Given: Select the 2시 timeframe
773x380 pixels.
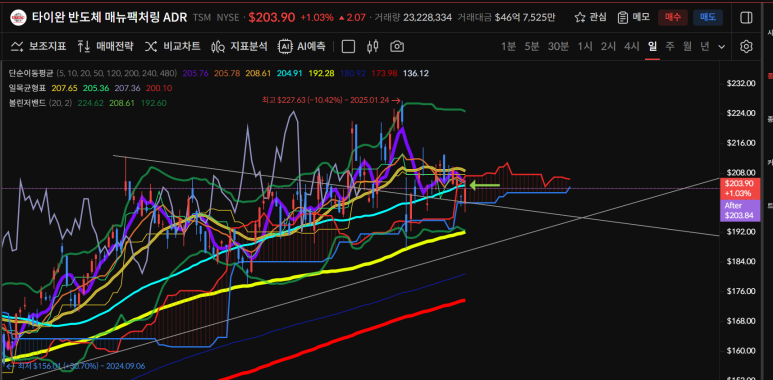Looking at the screenshot, I should pos(608,47).
